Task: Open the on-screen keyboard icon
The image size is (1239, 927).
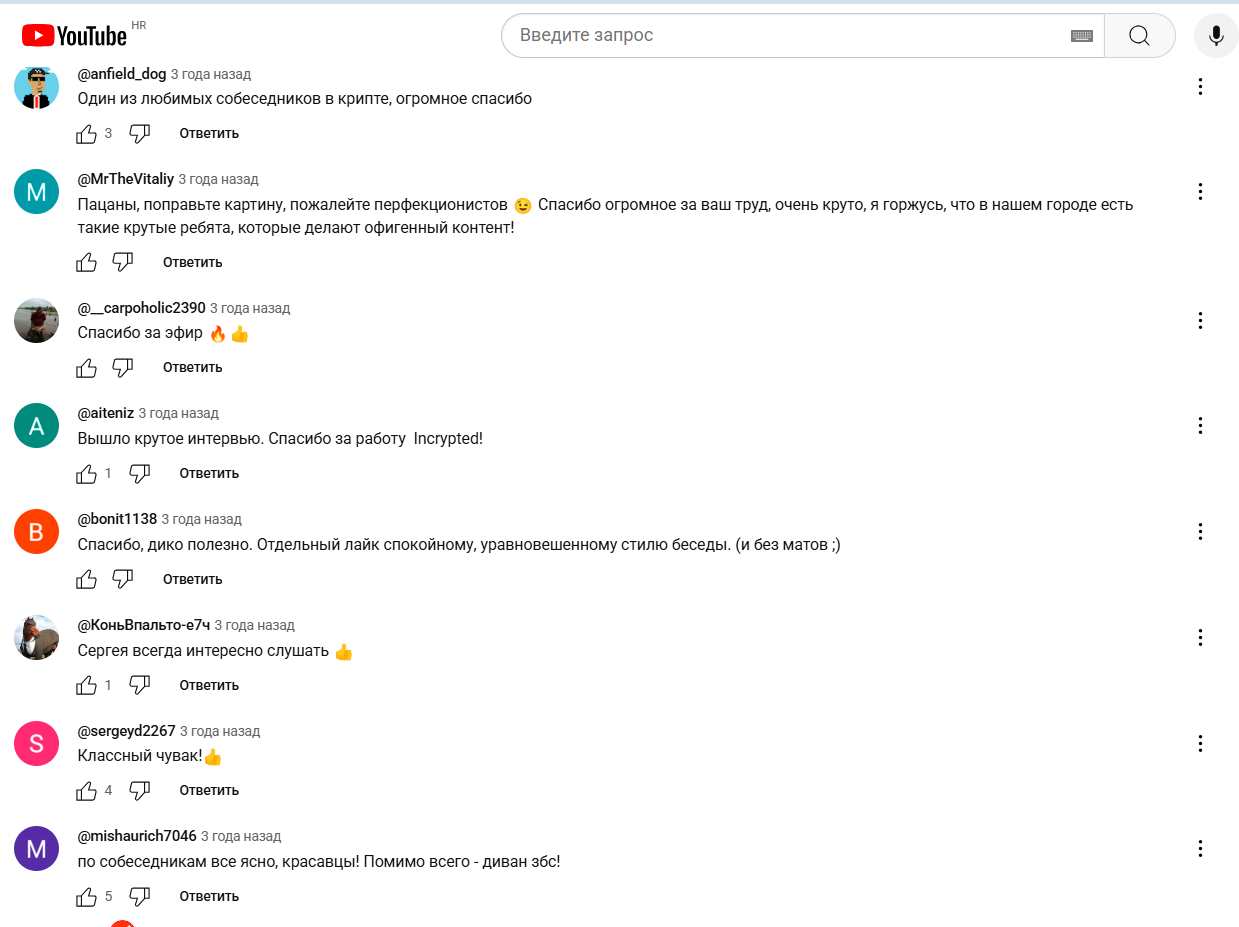Action: 1081,36
